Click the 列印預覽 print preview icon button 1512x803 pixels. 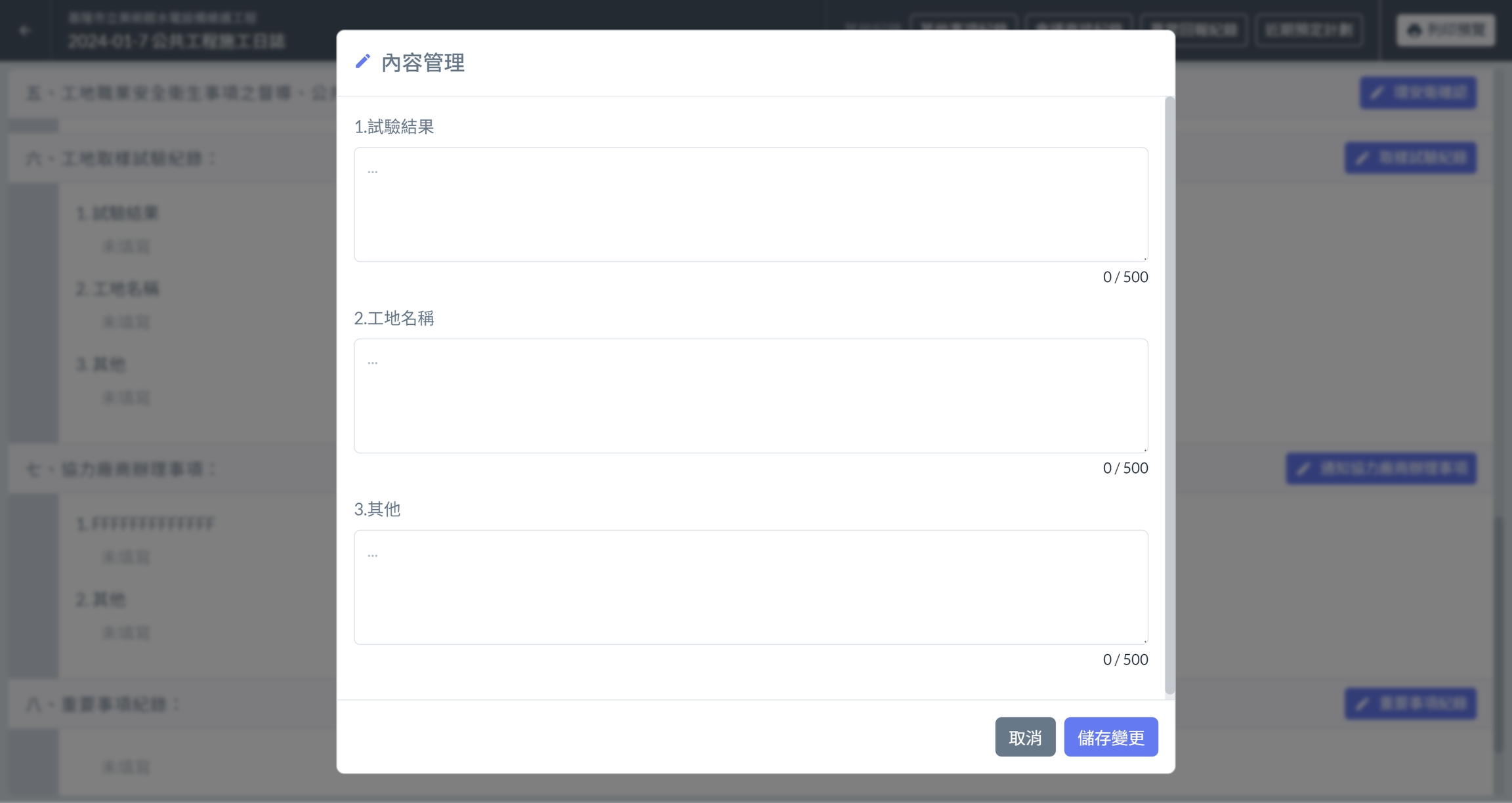point(1446,30)
